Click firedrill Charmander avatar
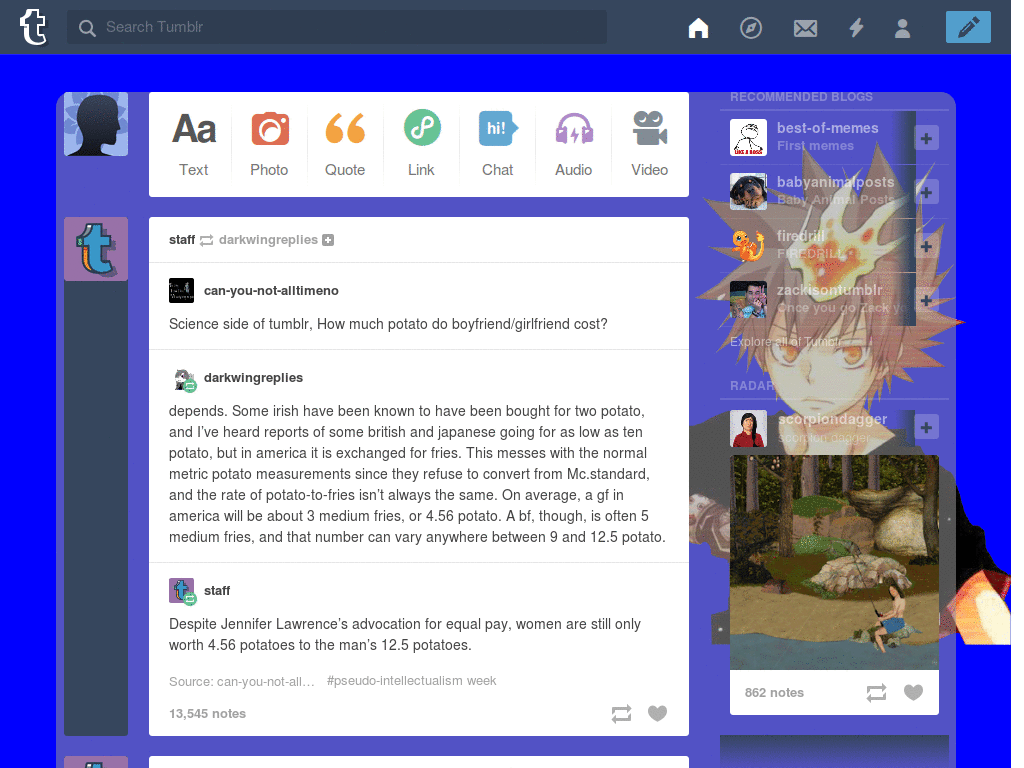Screen dimensions: 1024x768 click(748, 246)
